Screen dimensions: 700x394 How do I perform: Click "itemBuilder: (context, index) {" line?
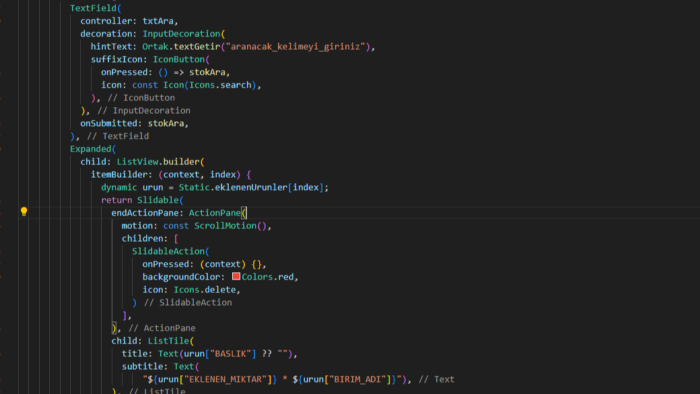[171, 174]
